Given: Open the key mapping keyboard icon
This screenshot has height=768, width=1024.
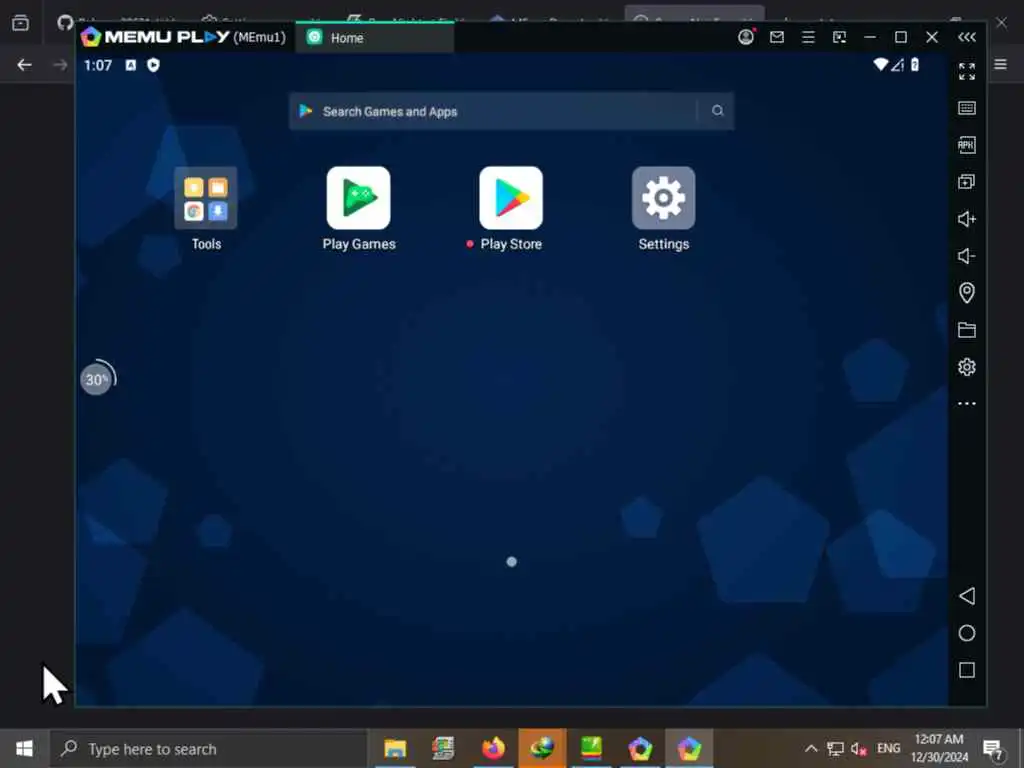Looking at the screenshot, I should tap(967, 108).
